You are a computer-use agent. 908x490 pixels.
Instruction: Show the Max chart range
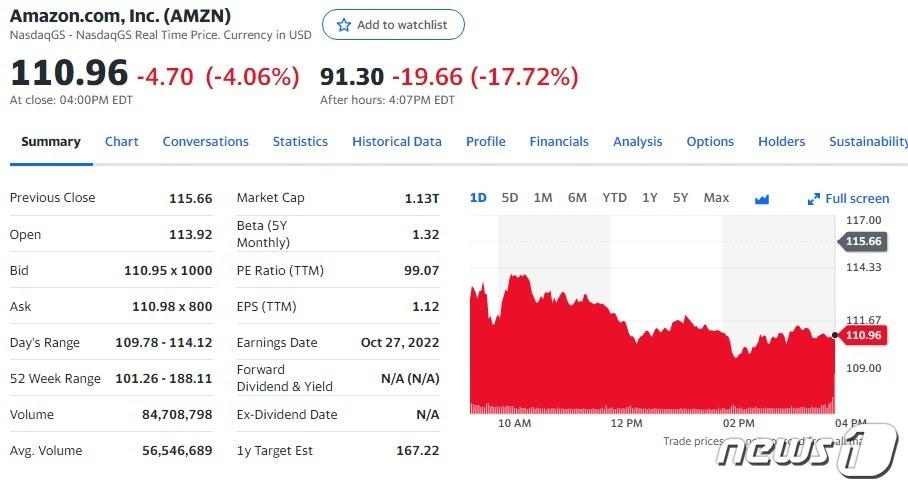coord(716,198)
